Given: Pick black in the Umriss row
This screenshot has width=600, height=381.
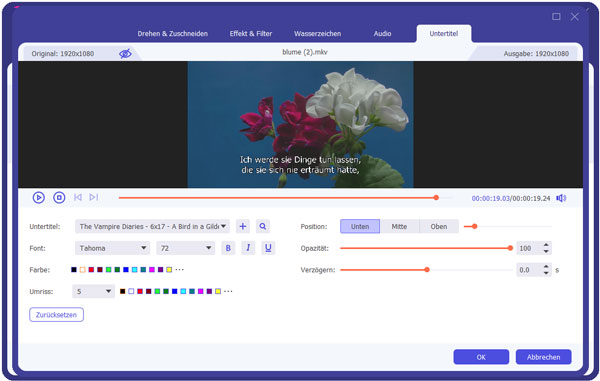Looking at the screenshot, I should (x=122, y=291).
